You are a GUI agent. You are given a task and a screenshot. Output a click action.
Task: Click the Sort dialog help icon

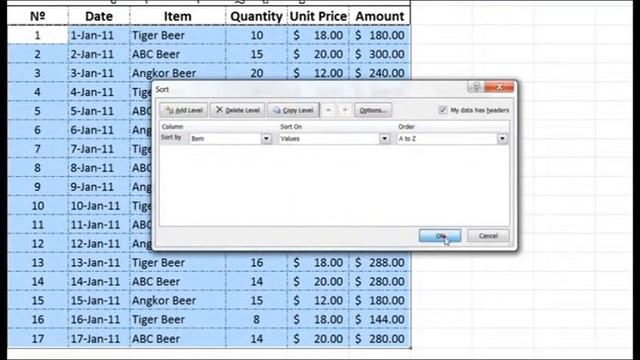pos(476,87)
